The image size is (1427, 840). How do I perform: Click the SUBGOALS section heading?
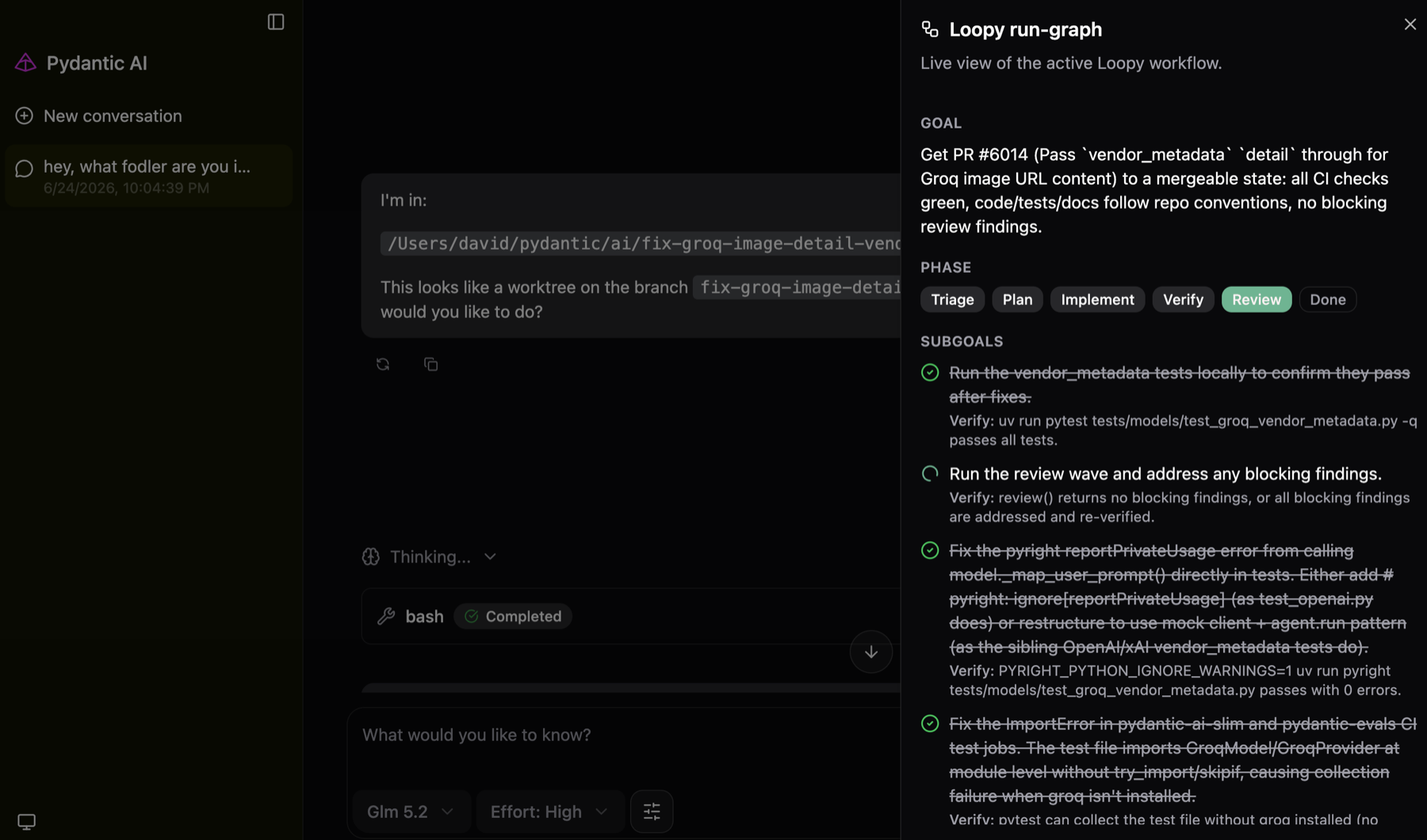tap(962, 342)
